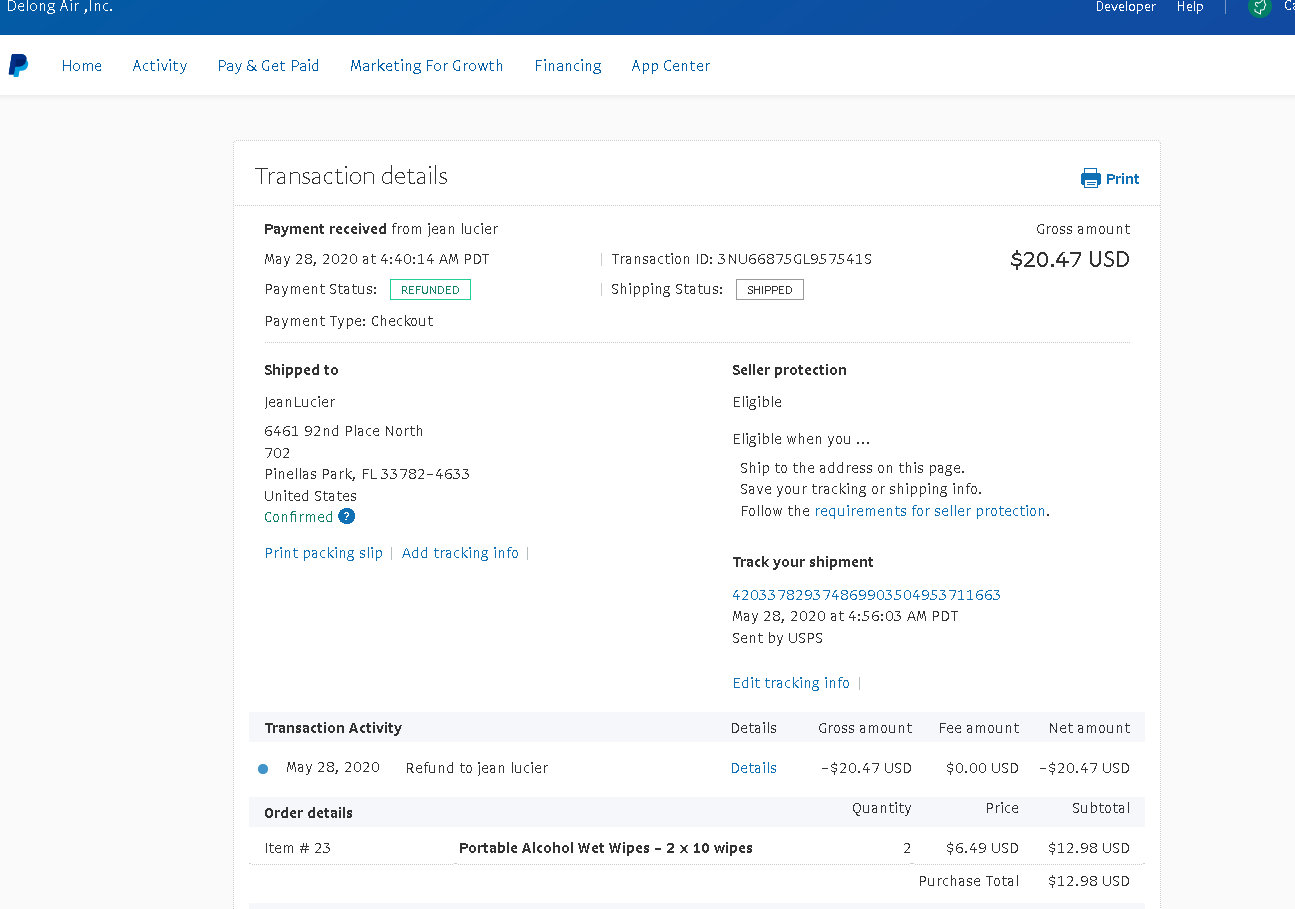
Task: Open the App Center
Action: pyautogui.click(x=670, y=66)
